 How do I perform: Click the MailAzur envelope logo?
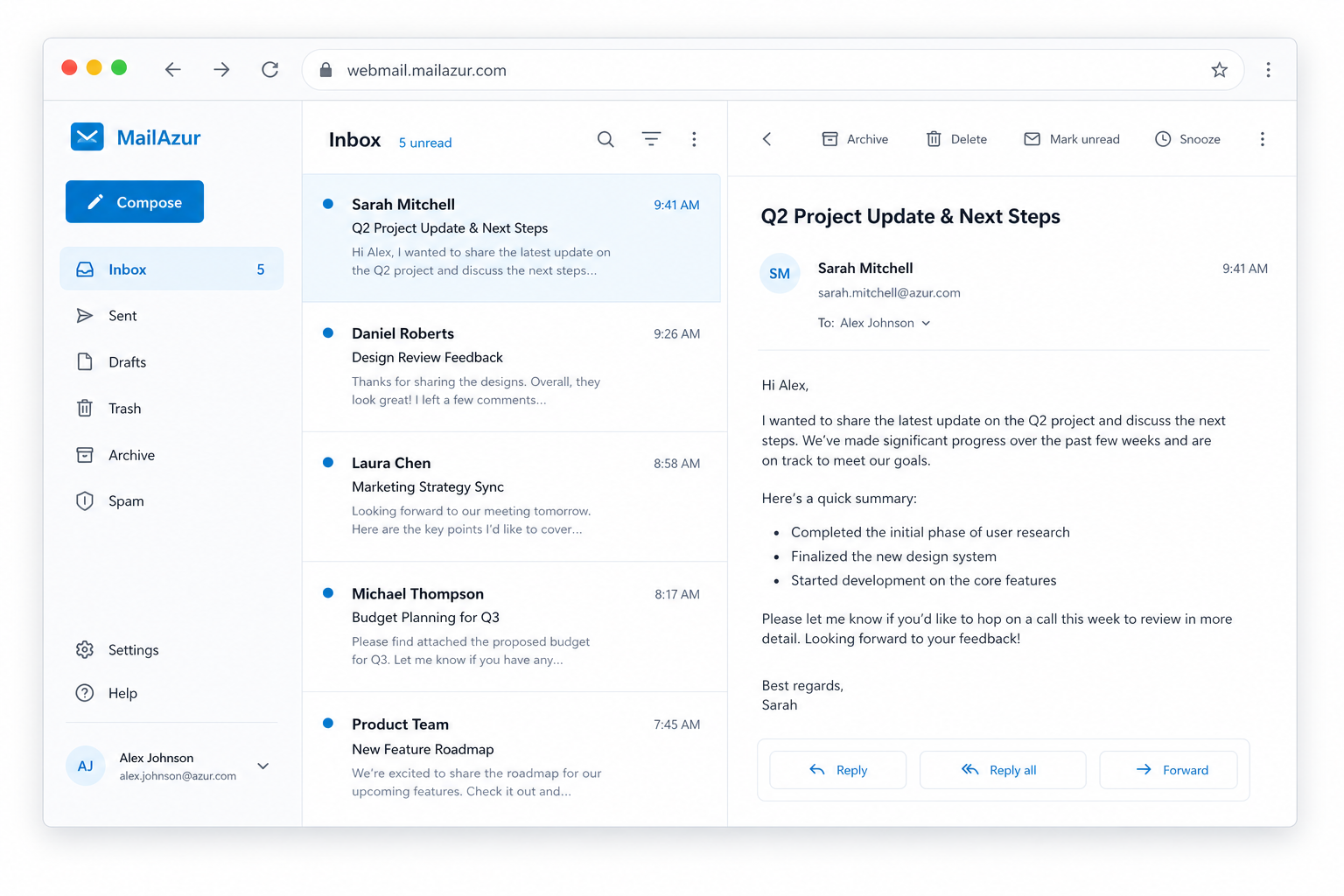pos(87,136)
